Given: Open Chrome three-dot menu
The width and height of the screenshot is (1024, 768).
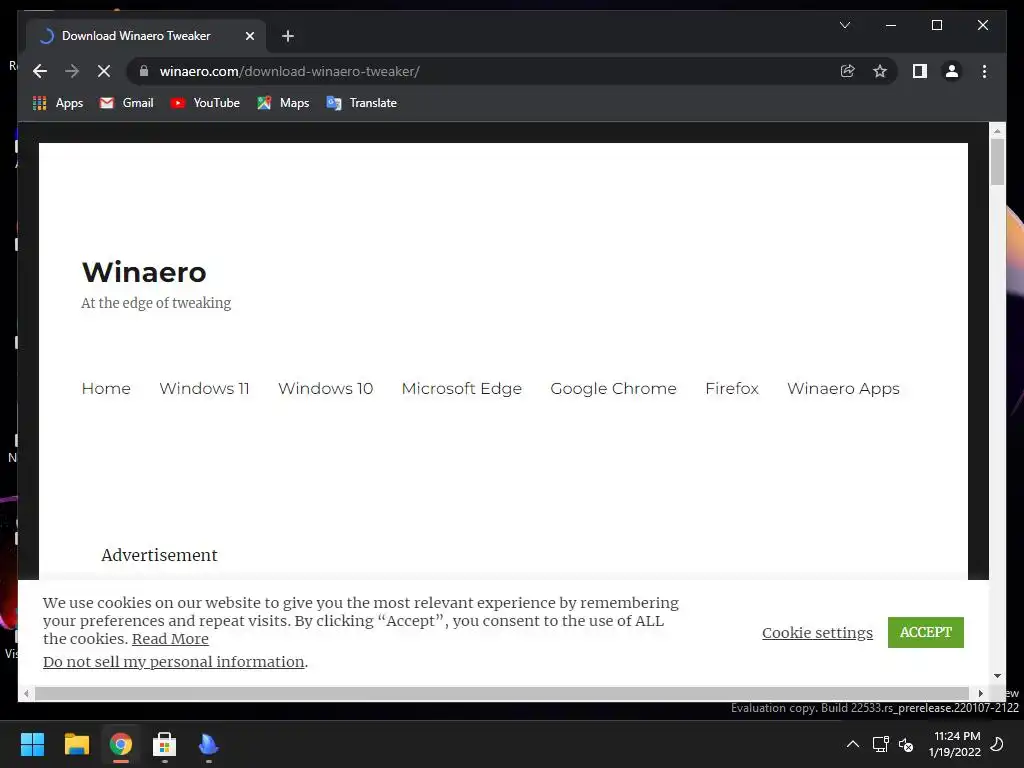Looking at the screenshot, I should 984,71.
